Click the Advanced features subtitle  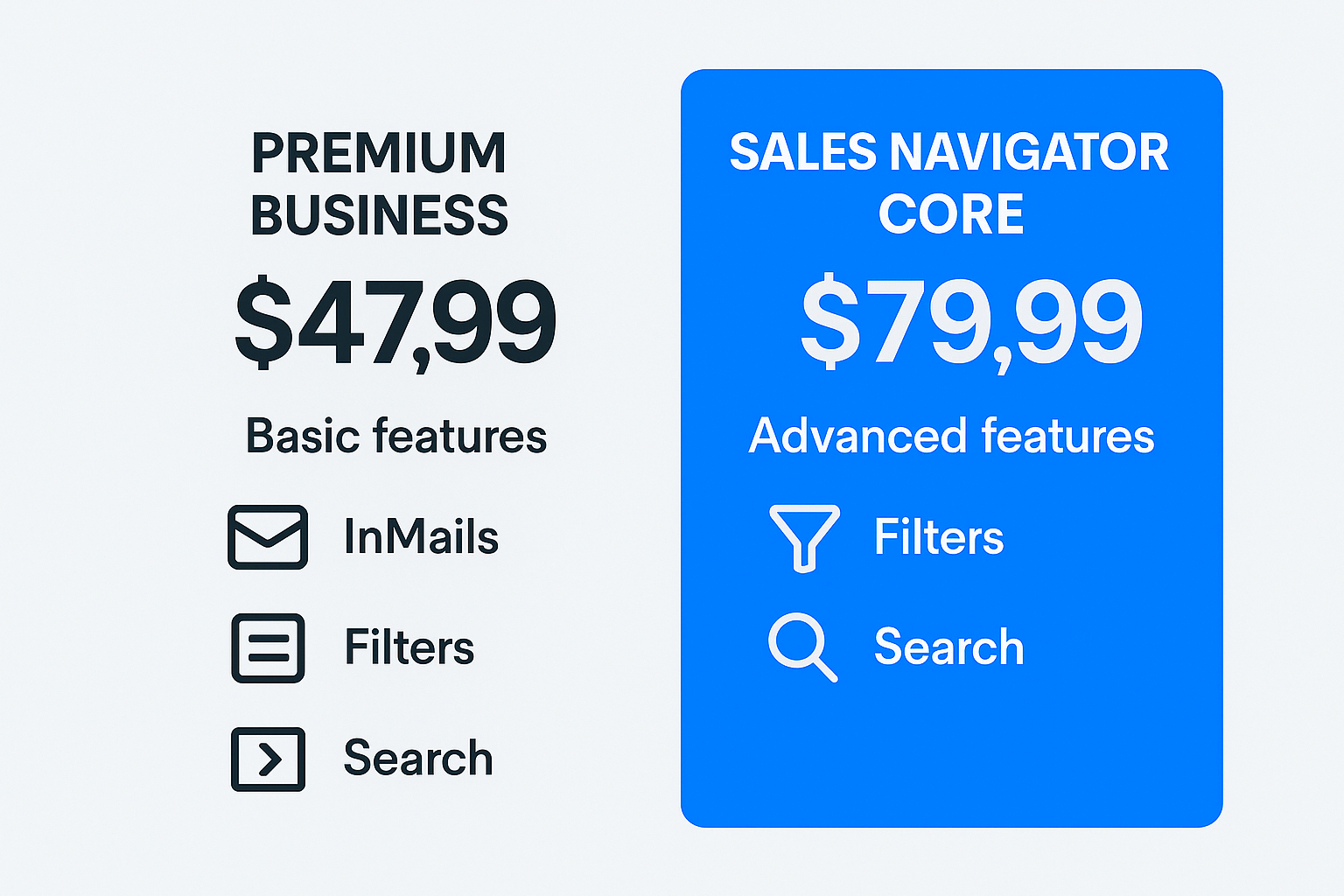(951, 436)
